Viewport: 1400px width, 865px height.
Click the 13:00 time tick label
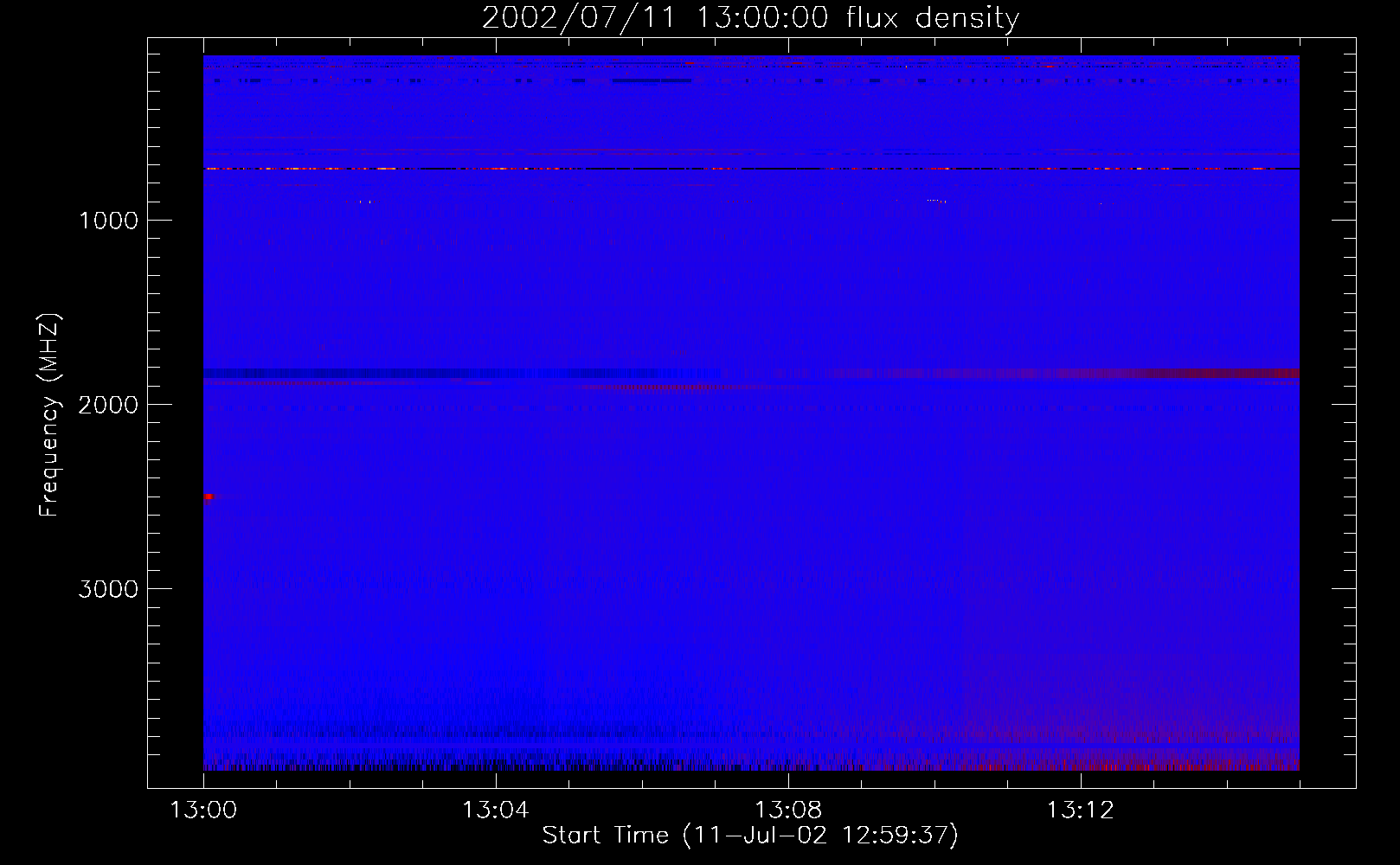click(203, 811)
